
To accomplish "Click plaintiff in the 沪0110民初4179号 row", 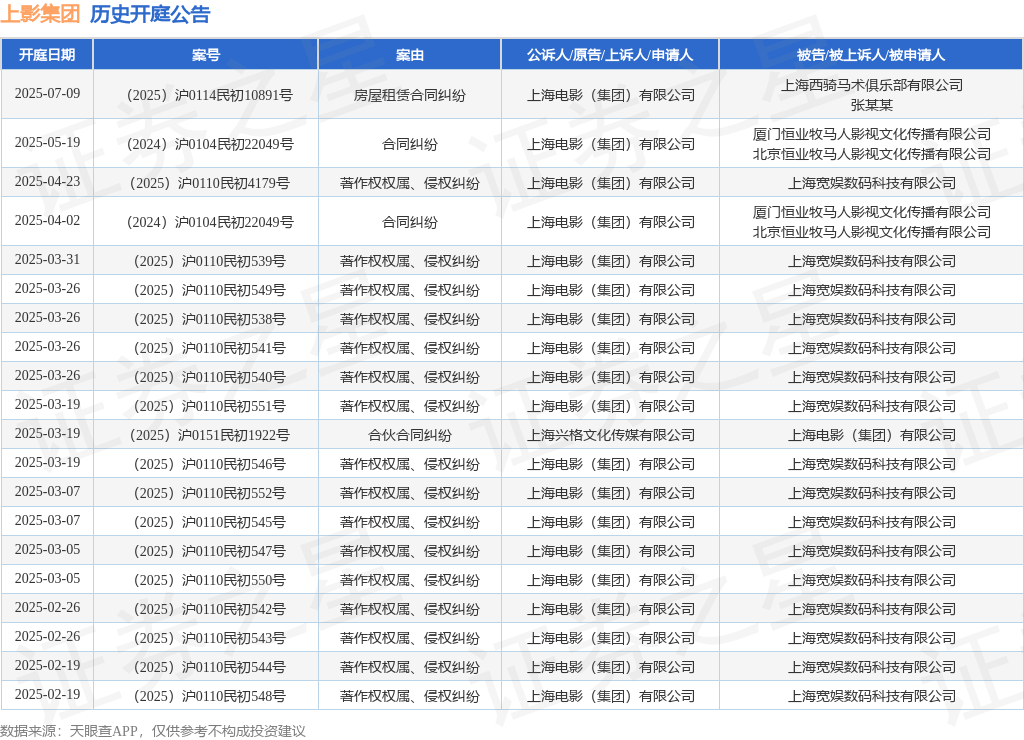I will click(x=611, y=184).
